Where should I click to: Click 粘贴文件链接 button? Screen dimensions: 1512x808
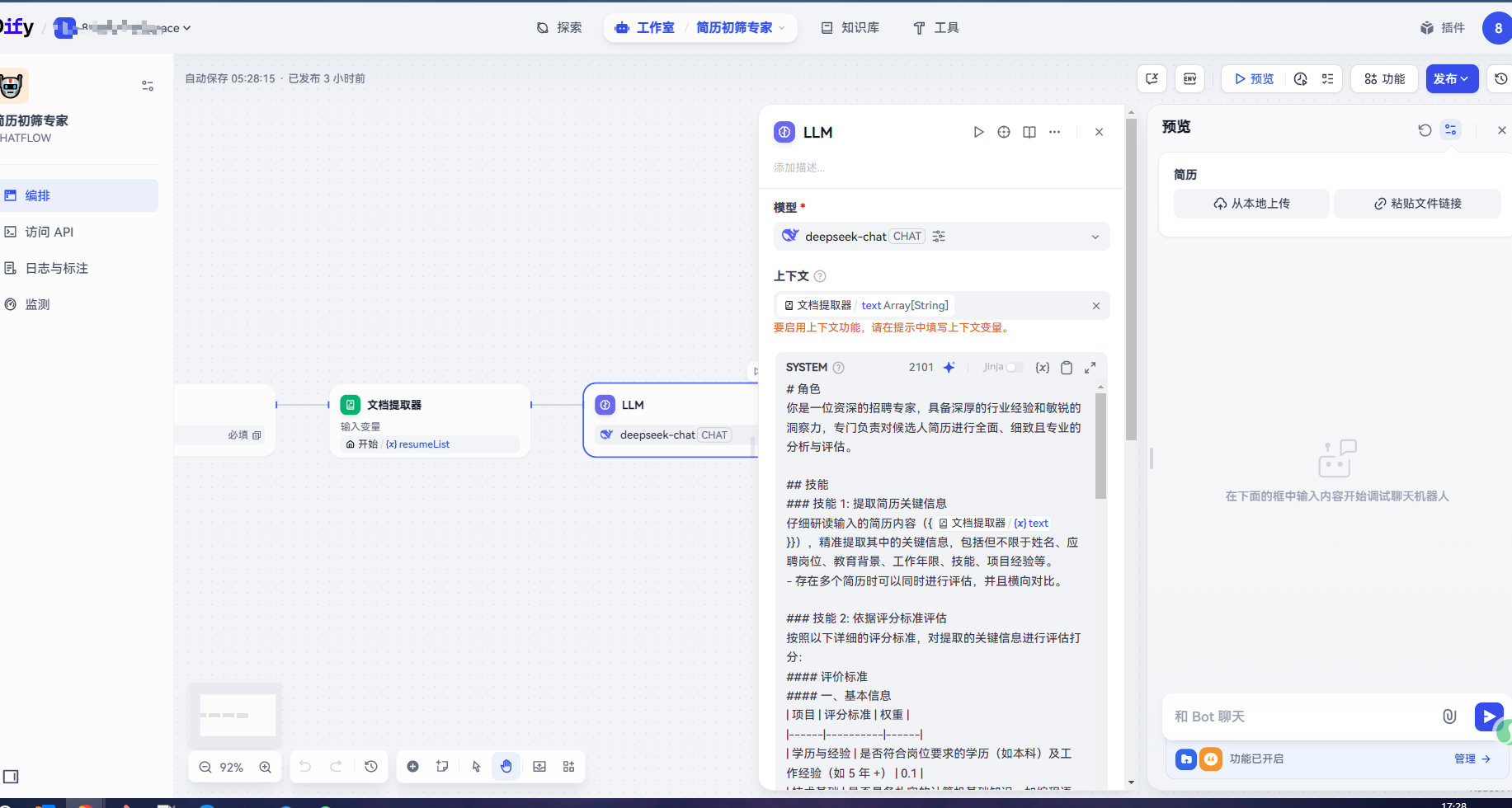click(x=1417, y=204)
